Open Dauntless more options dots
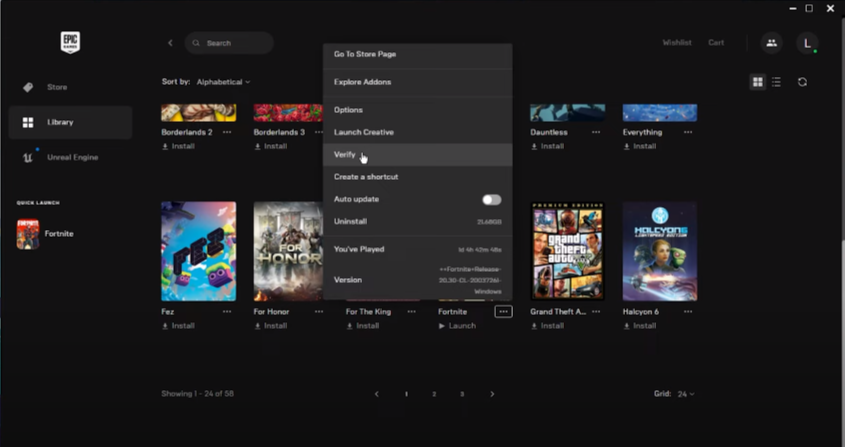The width and height of the screenshot is (845, 447). click(x=596, y=132)
